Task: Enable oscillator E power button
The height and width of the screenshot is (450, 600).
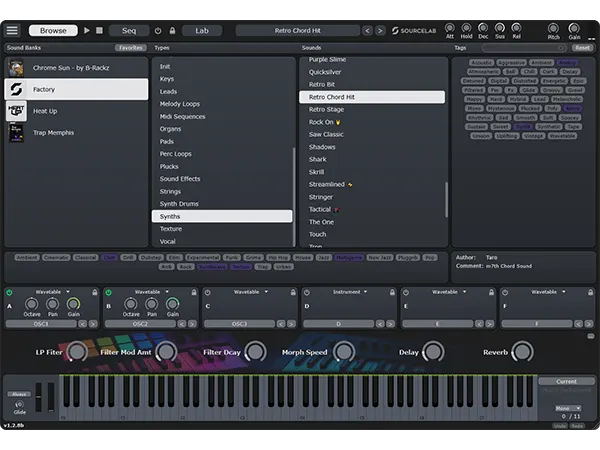Action: (406, 292)
